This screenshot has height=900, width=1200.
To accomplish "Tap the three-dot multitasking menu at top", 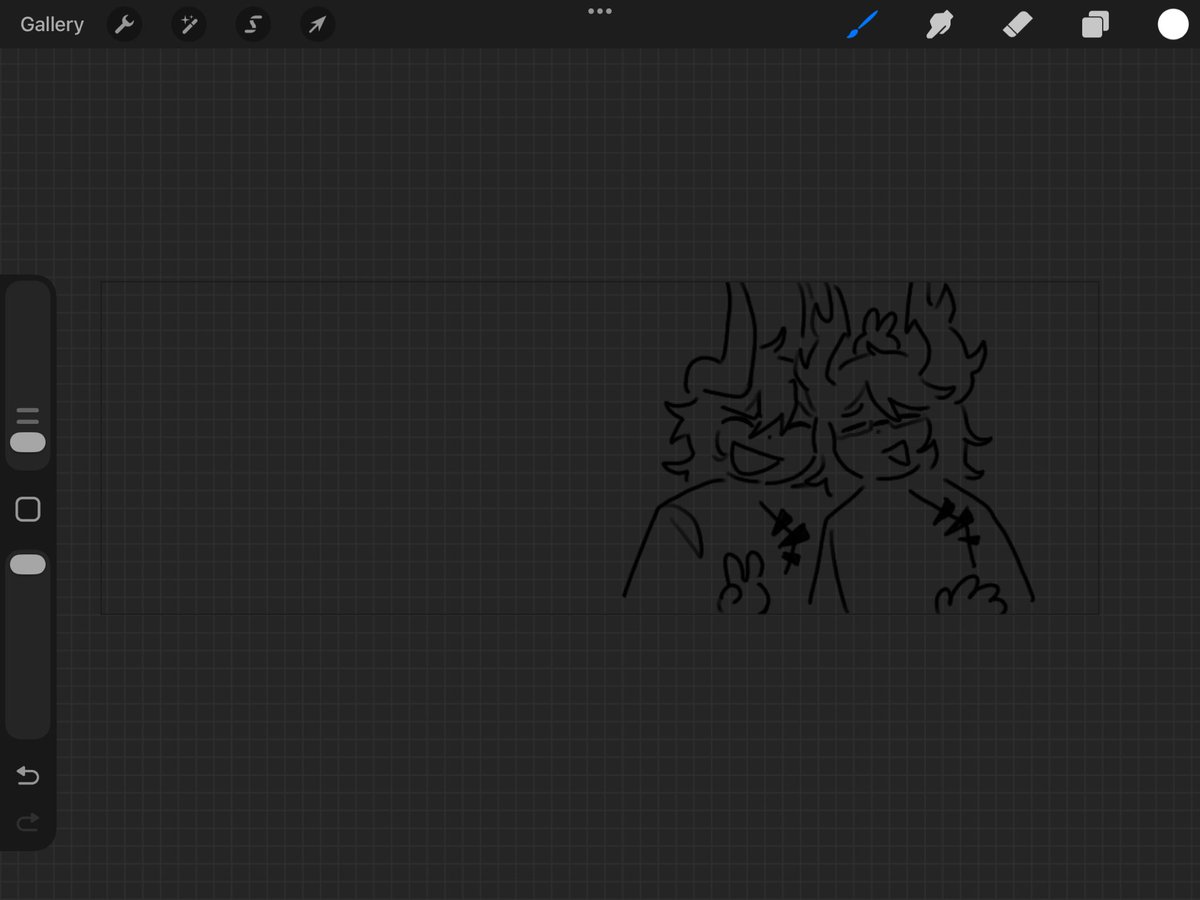I will point(600,11).
